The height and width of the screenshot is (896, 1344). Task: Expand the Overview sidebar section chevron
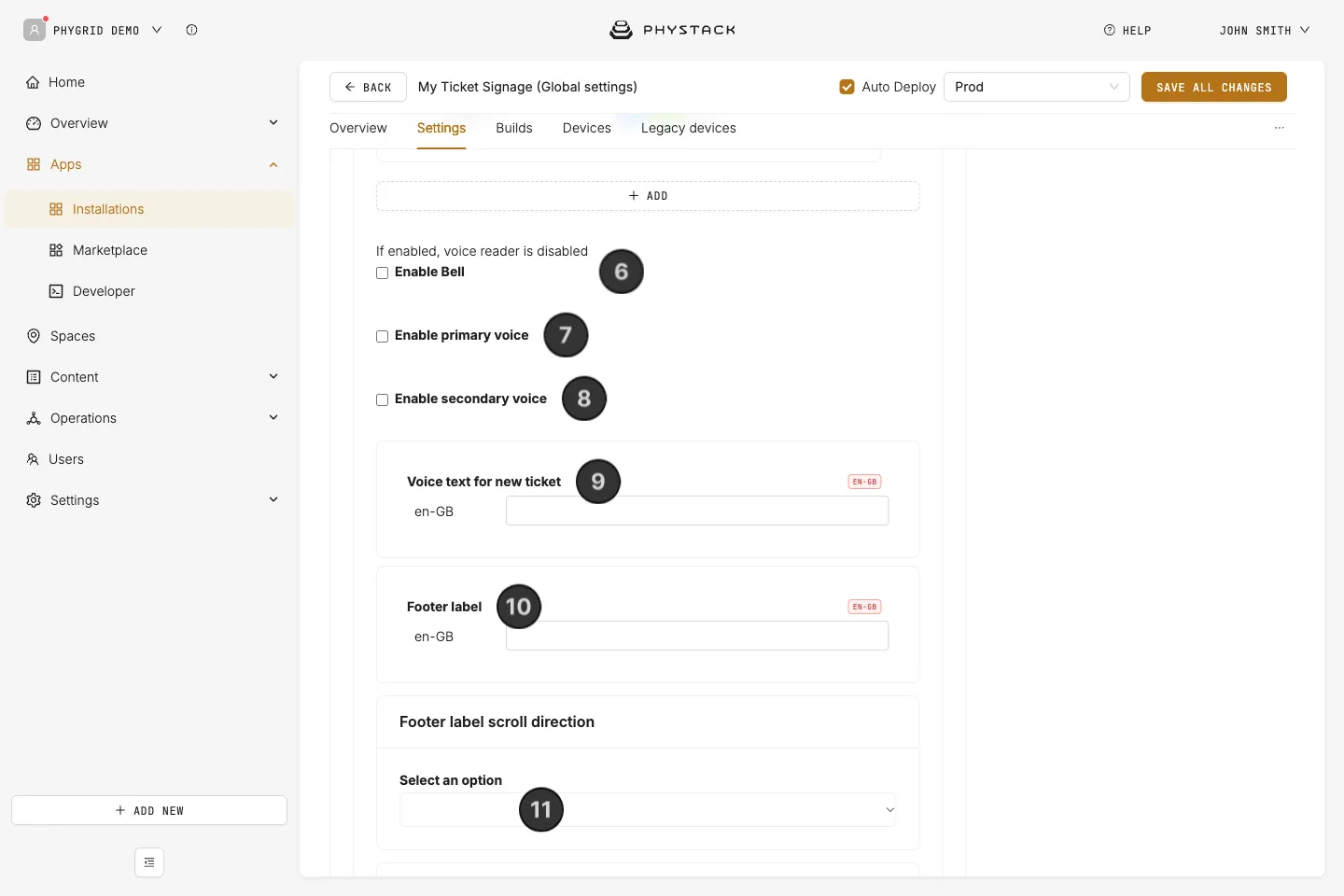point(273,122)
